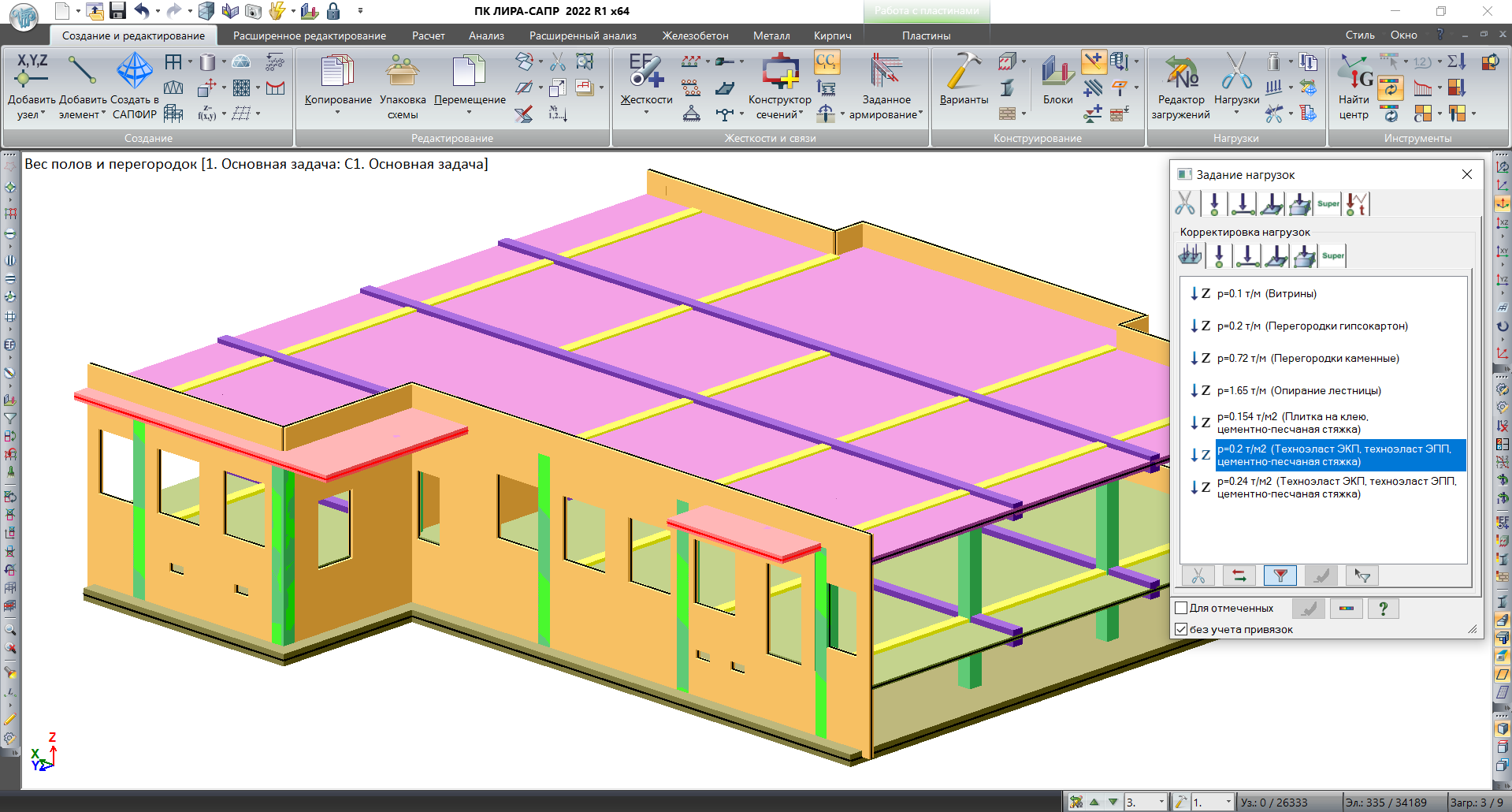Viewport: 1512px width, 812px height.
Task: Open Редактор загружений in the ribbon
Action: 1180,73
